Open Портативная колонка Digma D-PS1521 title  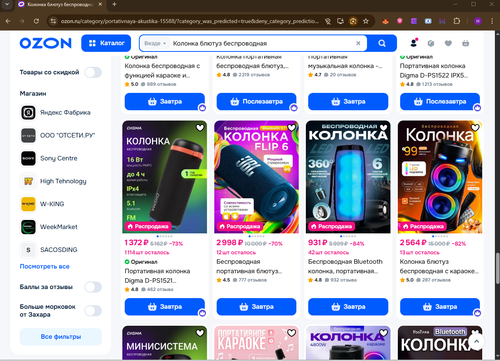point(157,276)
